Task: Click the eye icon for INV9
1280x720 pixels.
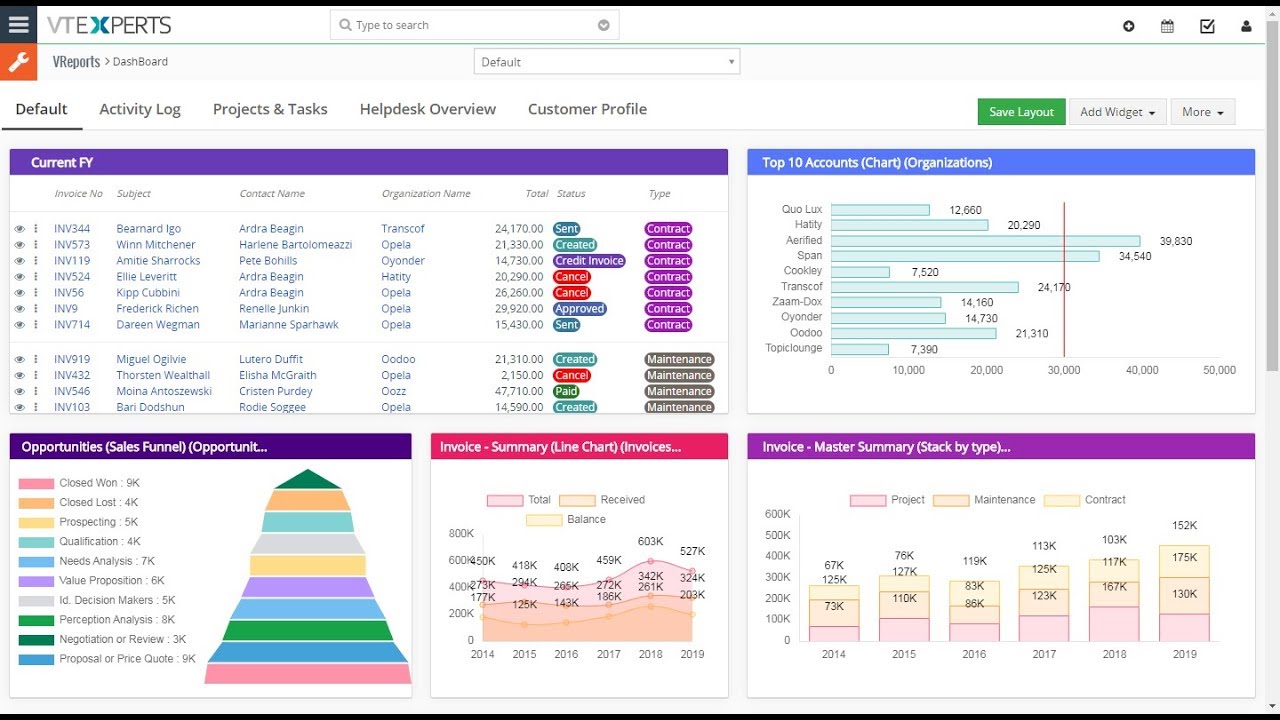Action: point(19,309)
